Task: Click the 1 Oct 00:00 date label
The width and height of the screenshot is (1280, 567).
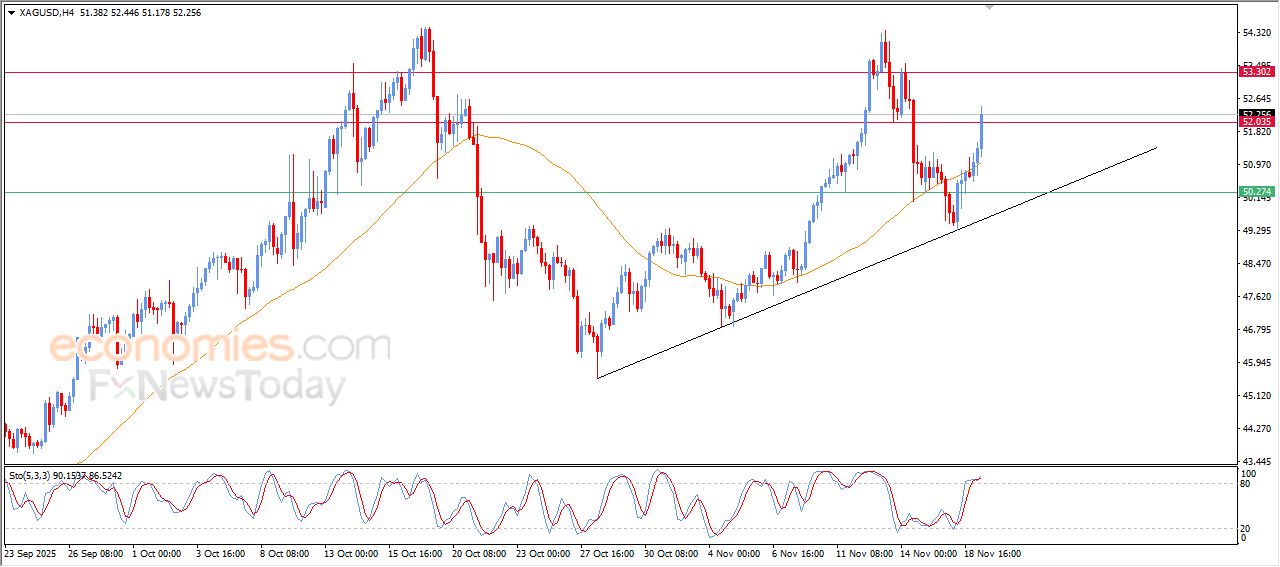Action: tap(157, 553)
